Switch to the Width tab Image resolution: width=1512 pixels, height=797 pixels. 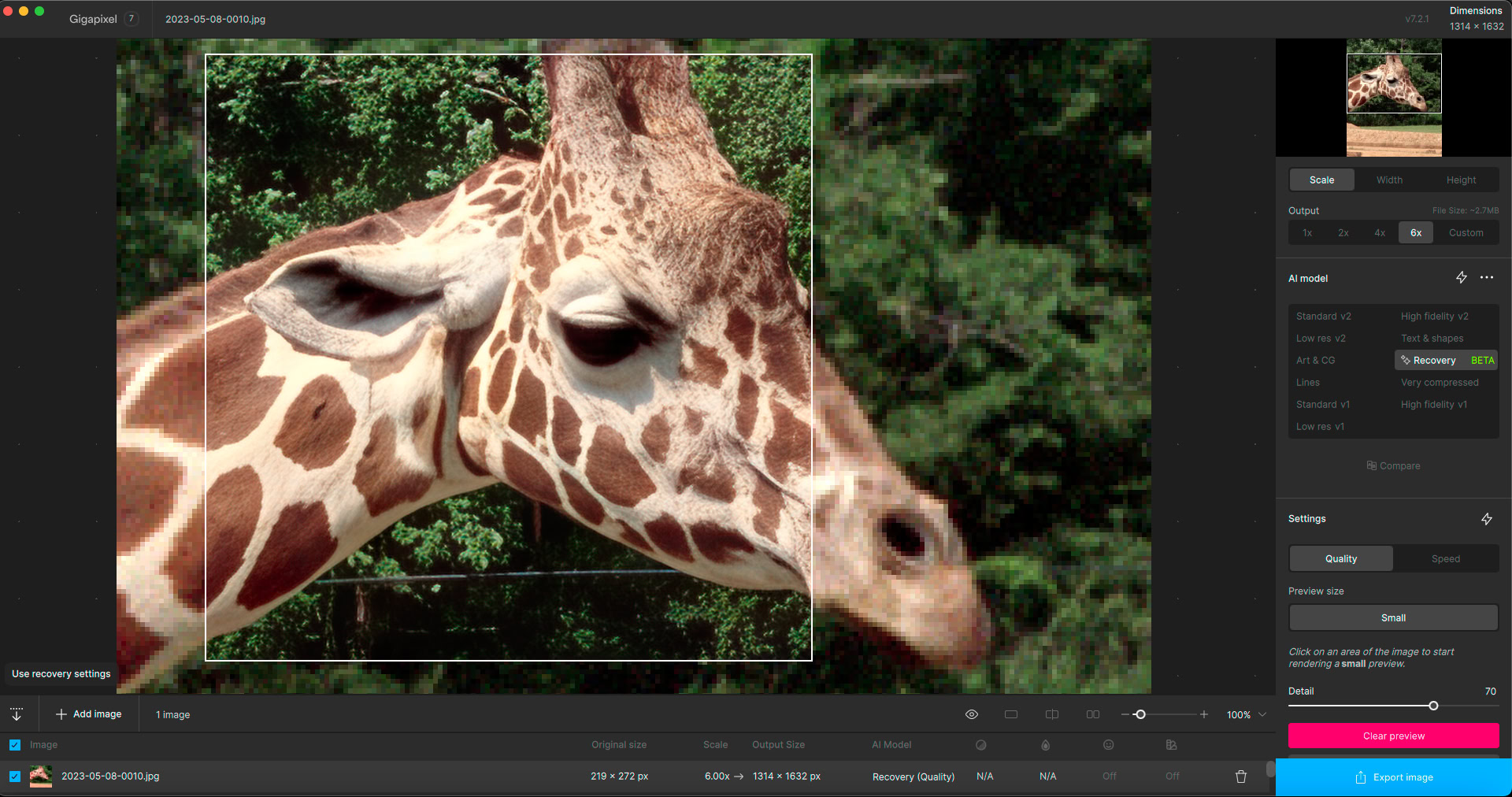pyautogui.click(x=1389, y=180)
